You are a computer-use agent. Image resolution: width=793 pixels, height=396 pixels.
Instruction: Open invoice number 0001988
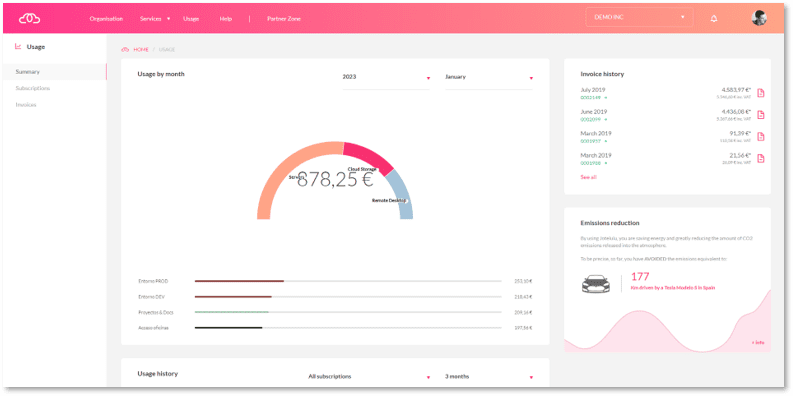click(590, 163)
